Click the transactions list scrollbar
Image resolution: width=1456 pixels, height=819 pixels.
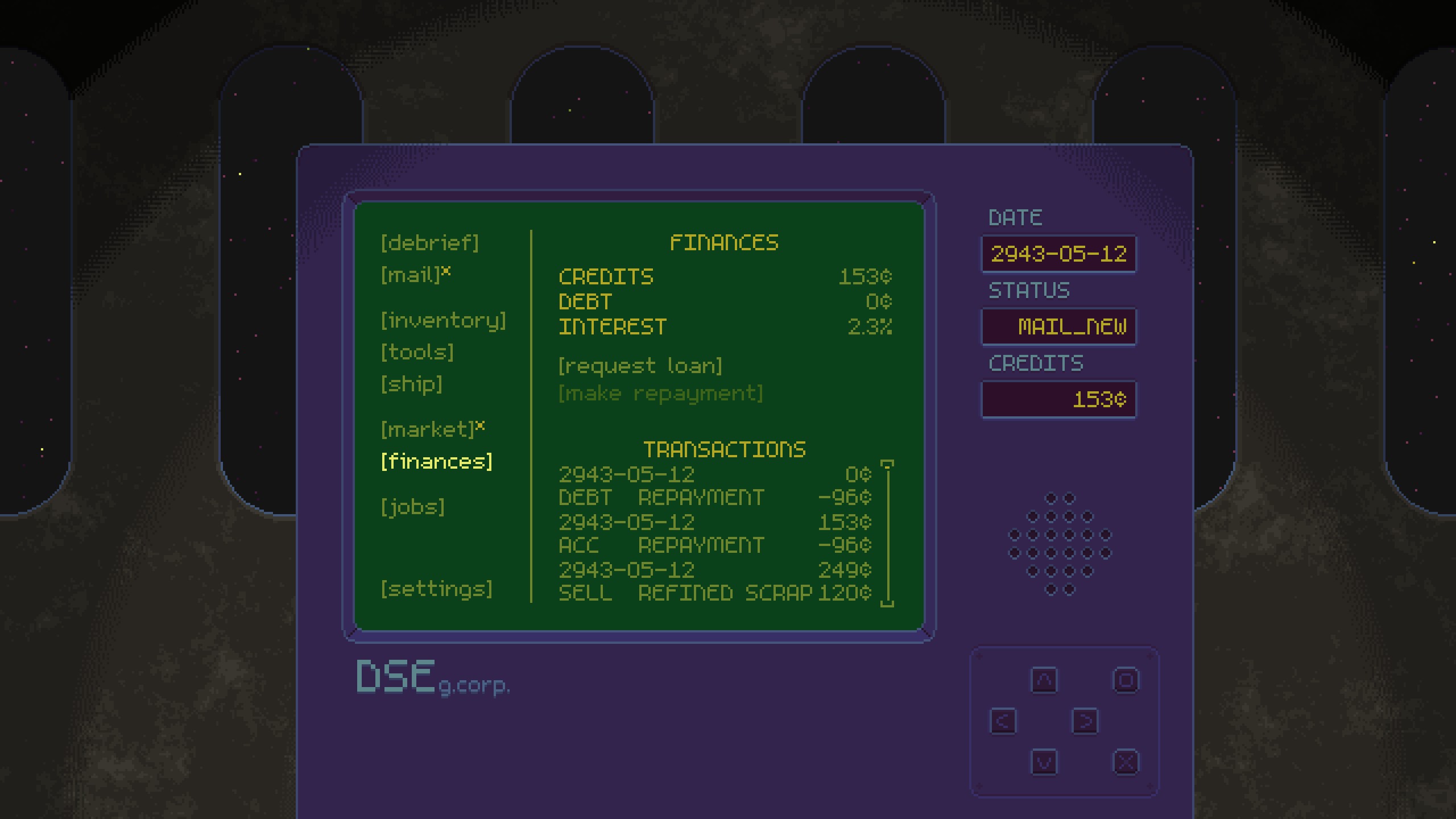point(887,533)
